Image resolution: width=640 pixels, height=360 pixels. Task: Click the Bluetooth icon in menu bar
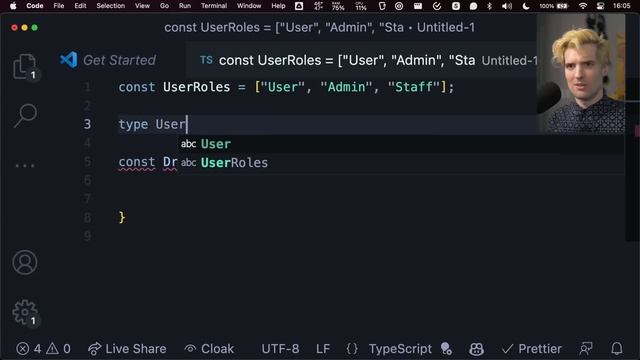point(489,6)
